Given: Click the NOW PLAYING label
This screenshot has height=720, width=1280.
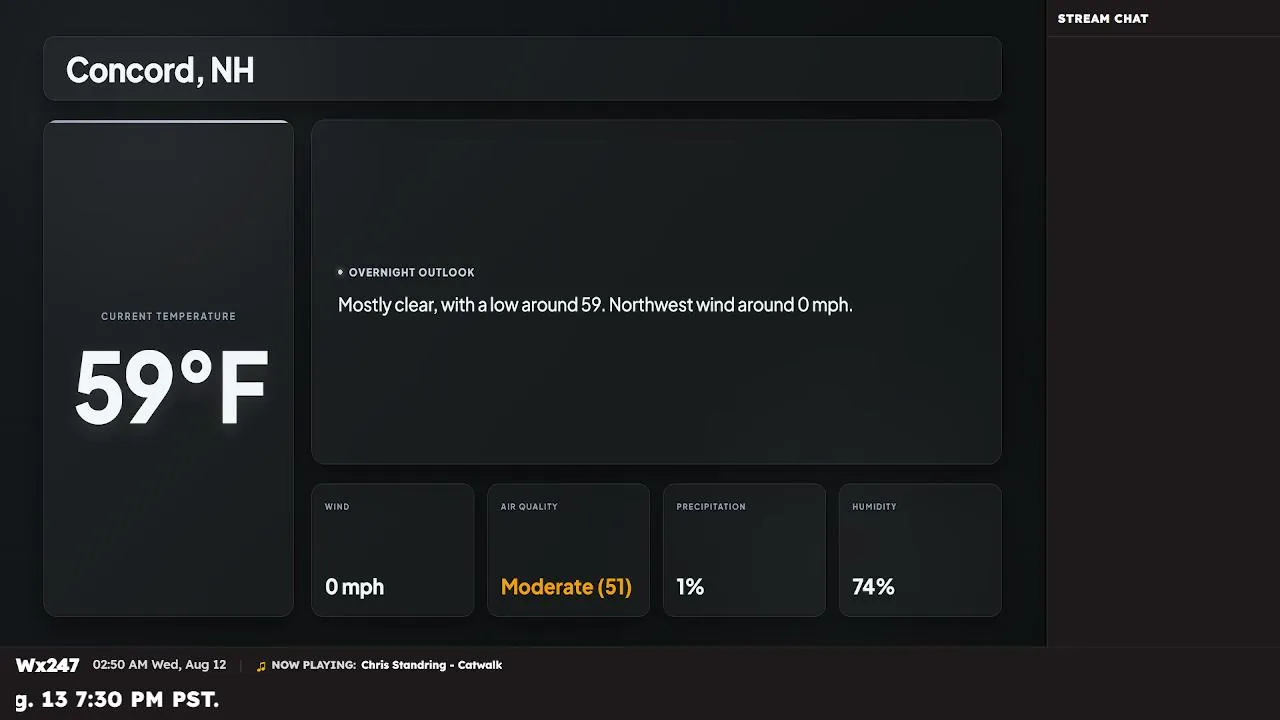Looking at the screenshot, I should pyautogui.click(x=313, y=665).
